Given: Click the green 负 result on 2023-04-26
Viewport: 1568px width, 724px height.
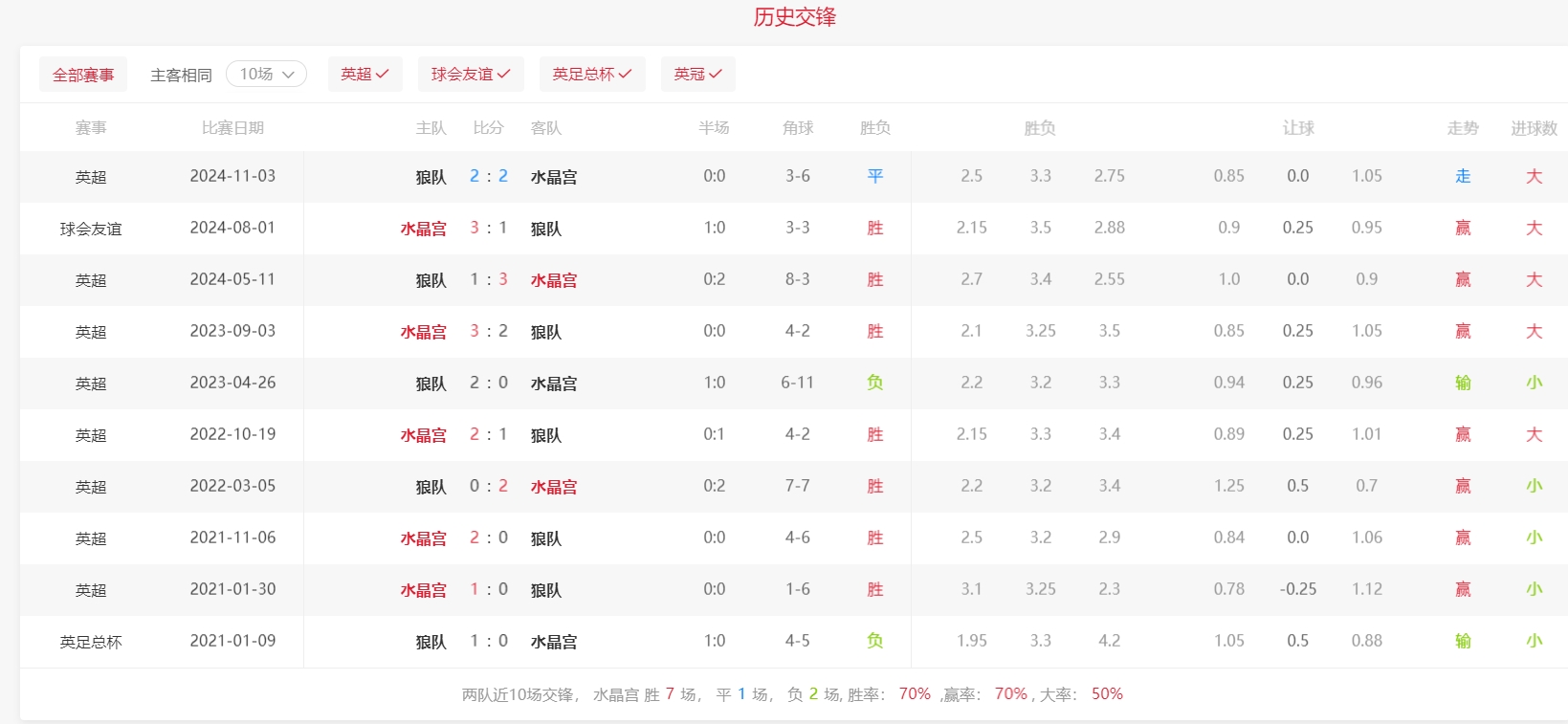Looking at the screenshot, I should click(874, 383).
